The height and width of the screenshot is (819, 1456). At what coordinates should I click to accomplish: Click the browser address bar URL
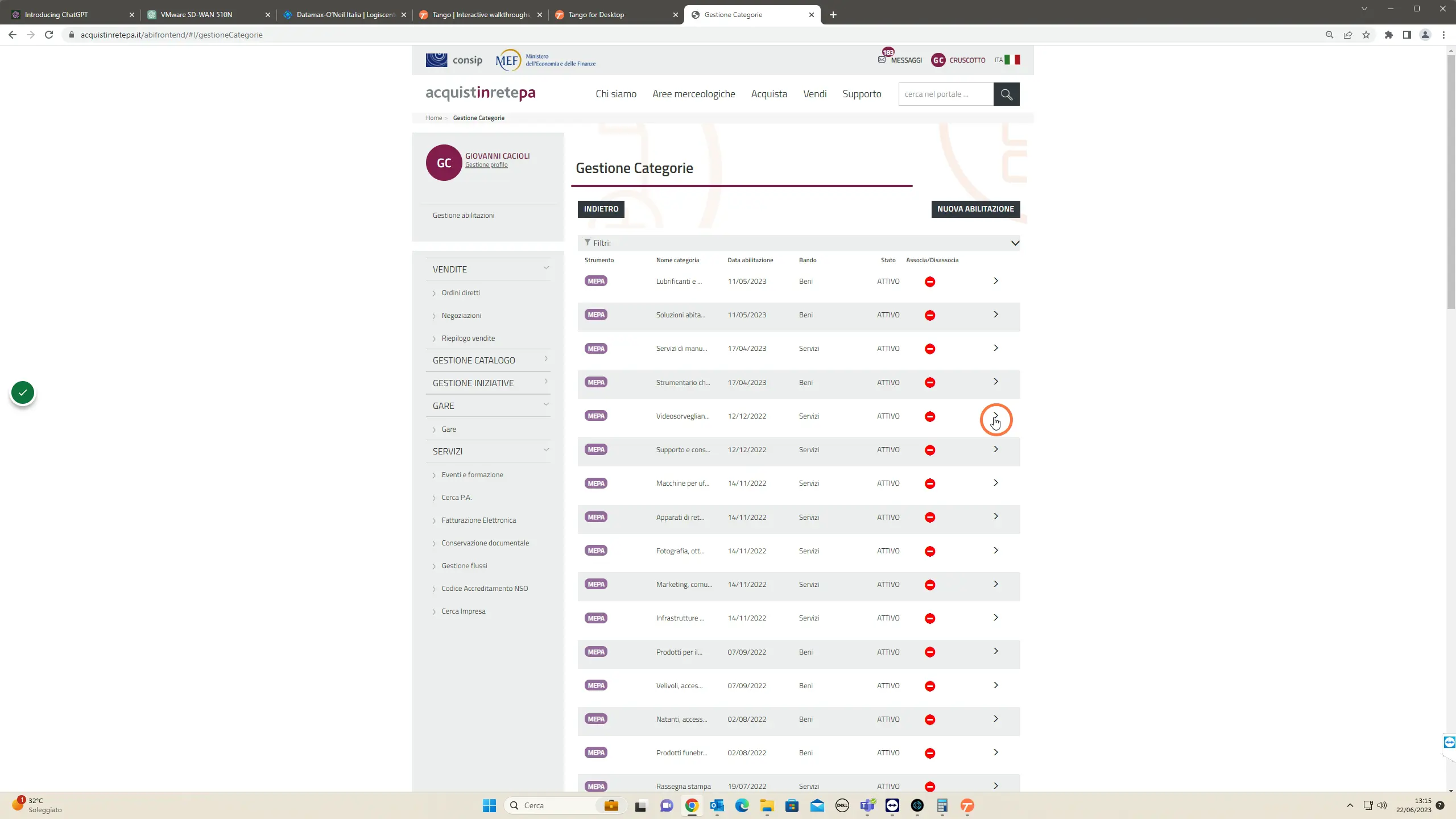[171, 35]
